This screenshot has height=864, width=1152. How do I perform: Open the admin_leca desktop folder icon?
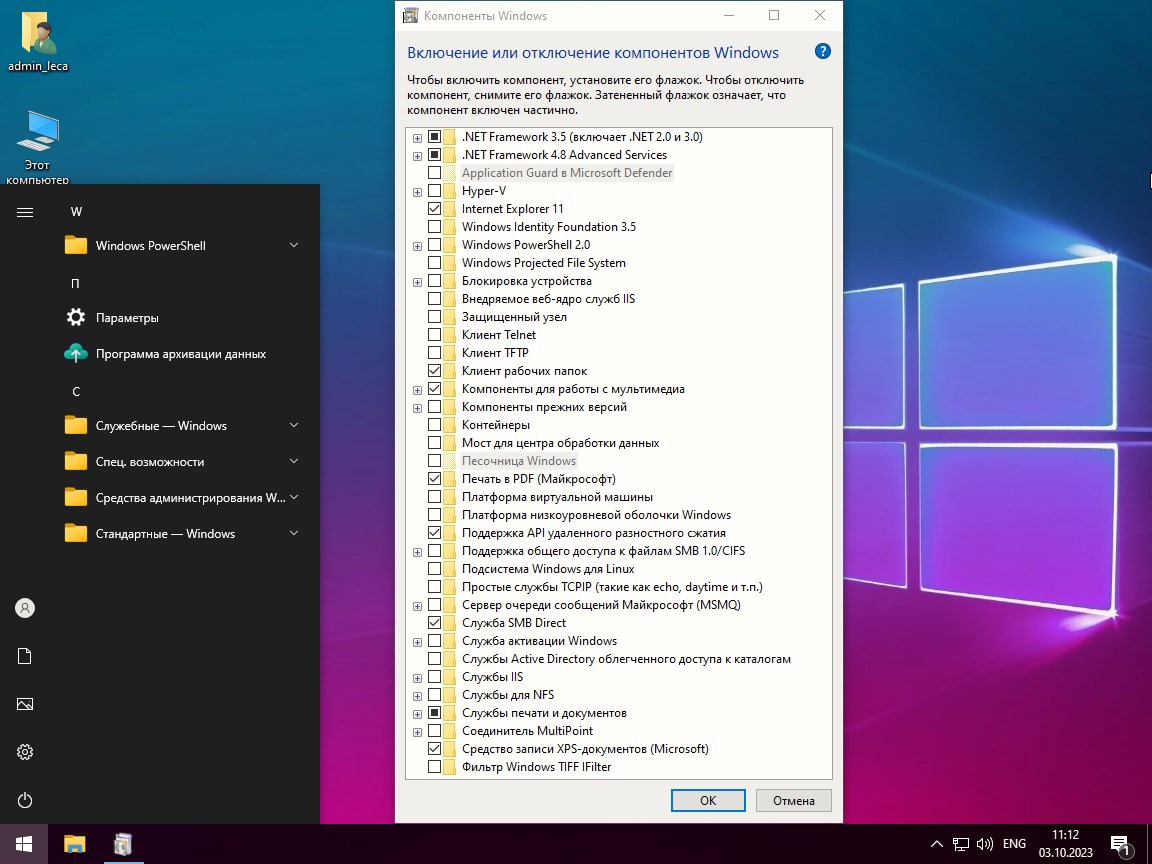point(38,35)
